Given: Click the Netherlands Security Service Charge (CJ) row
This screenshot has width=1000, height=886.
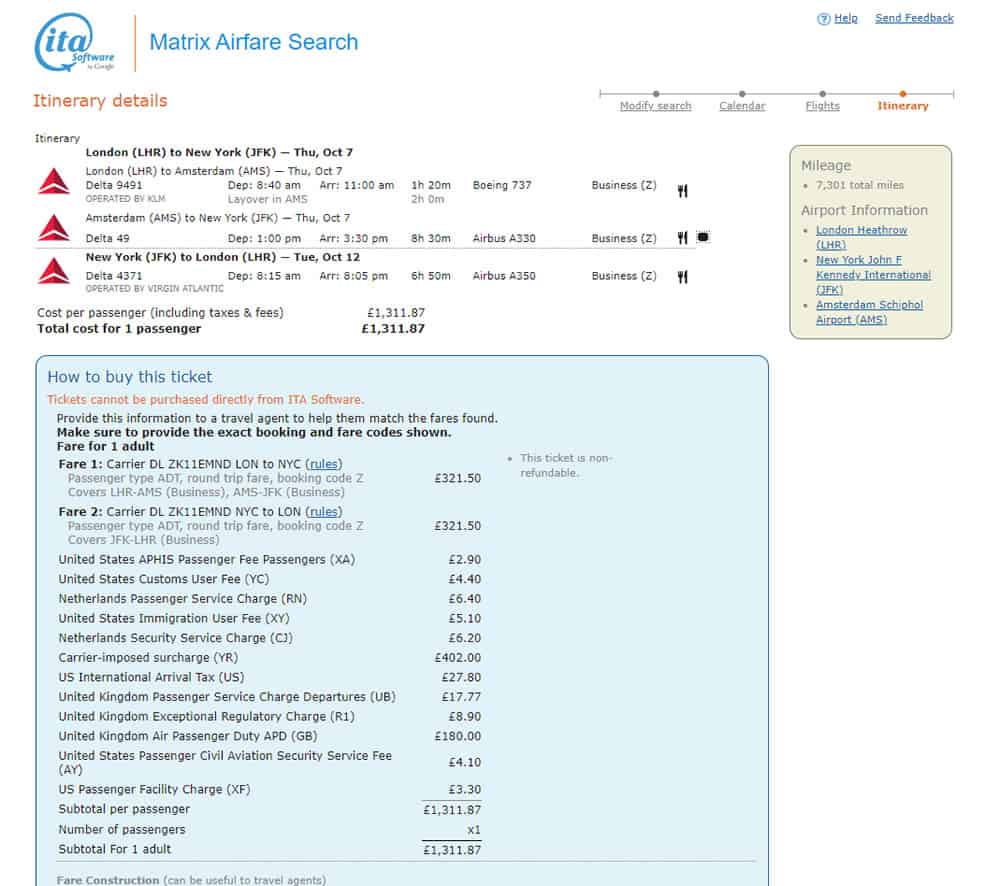Looking at the screenshot, I should tap(270, 638).
